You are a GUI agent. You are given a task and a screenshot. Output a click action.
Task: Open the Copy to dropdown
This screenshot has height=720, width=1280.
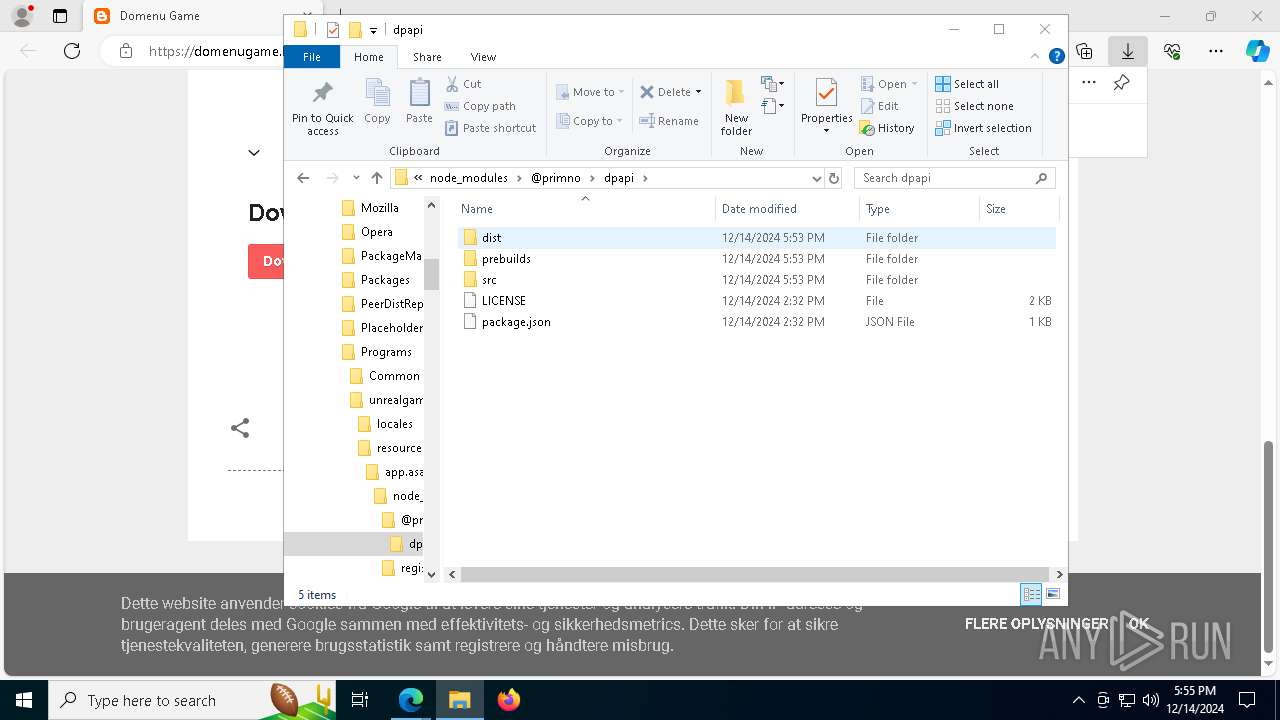coord(589,121)
